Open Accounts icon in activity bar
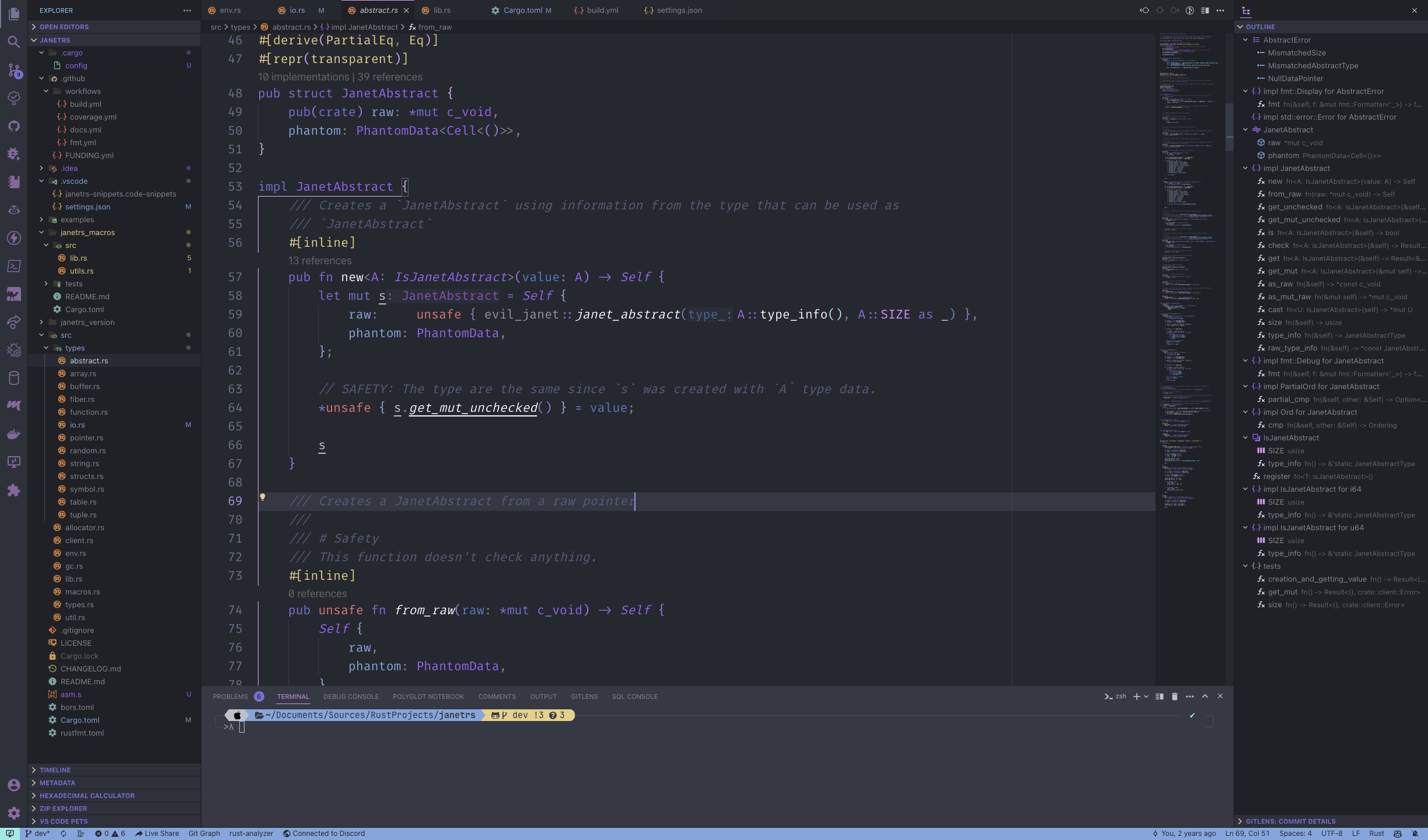This screenshot has width=1428, height=840. pyautogui.click(x=14, y=785)
